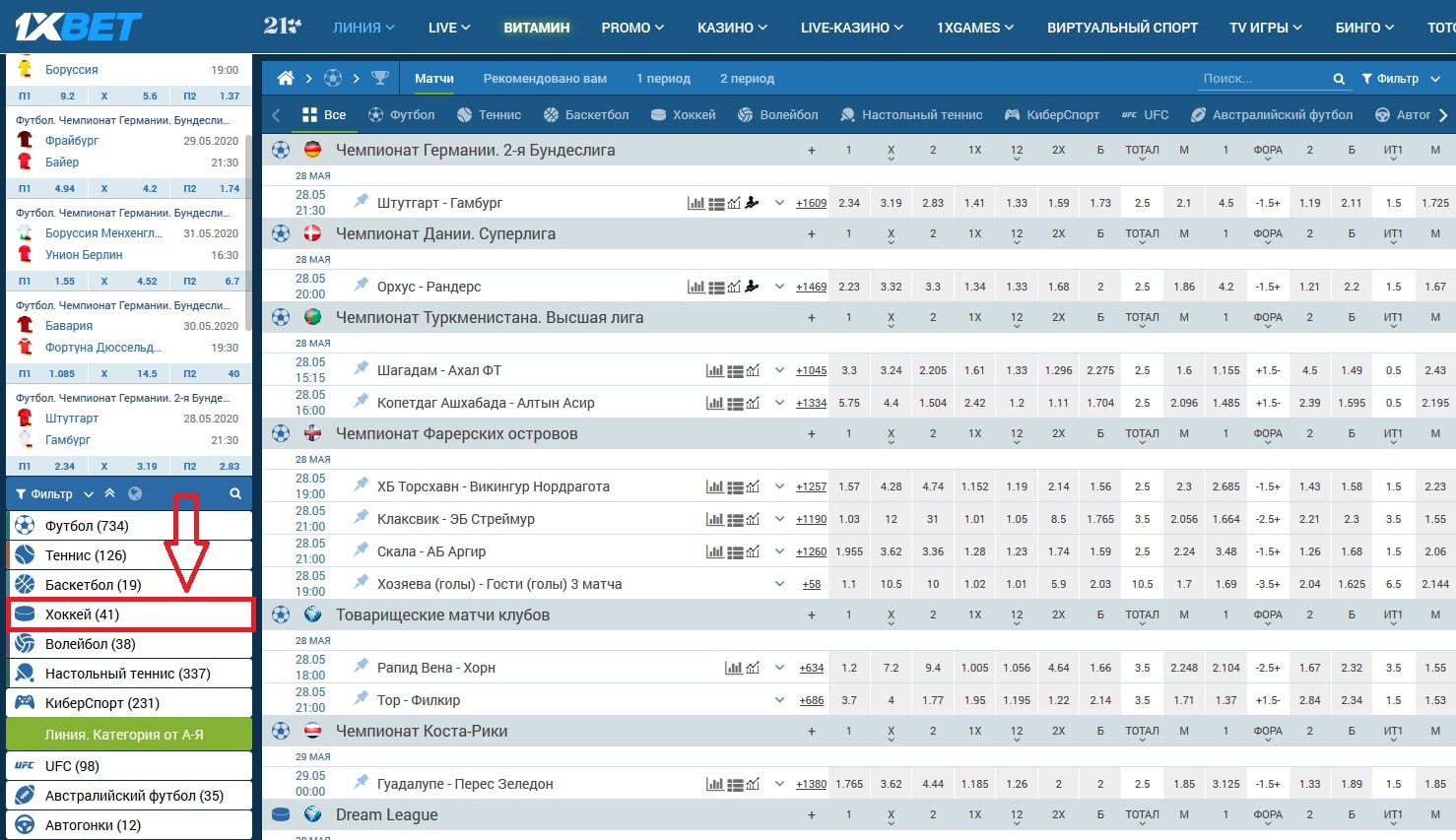
Task: Select Настольный теннис in the top sports bar
Action: click(x=911, y=114)
